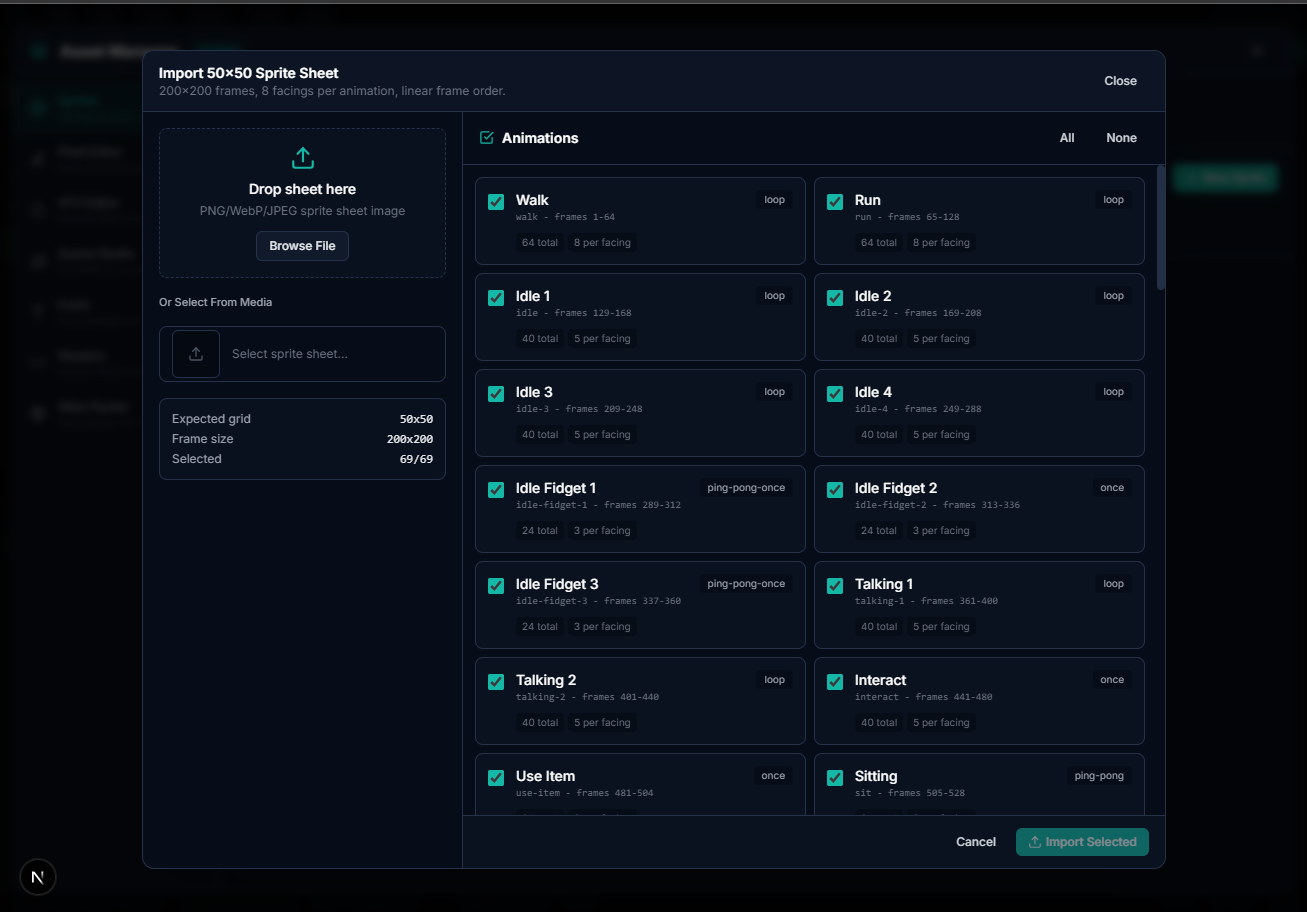The image size is (1307, 912).
Task: Open the Browse File button
Action: click(x=302, y=246)
